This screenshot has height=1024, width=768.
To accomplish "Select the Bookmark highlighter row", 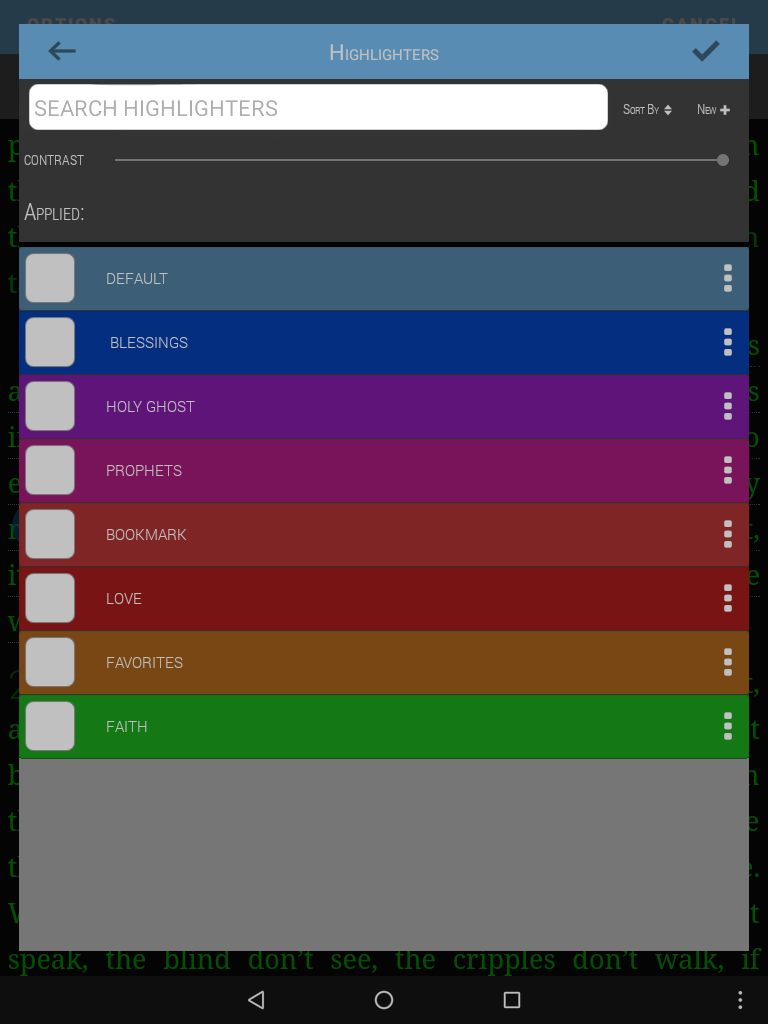I will coord(384,534).
